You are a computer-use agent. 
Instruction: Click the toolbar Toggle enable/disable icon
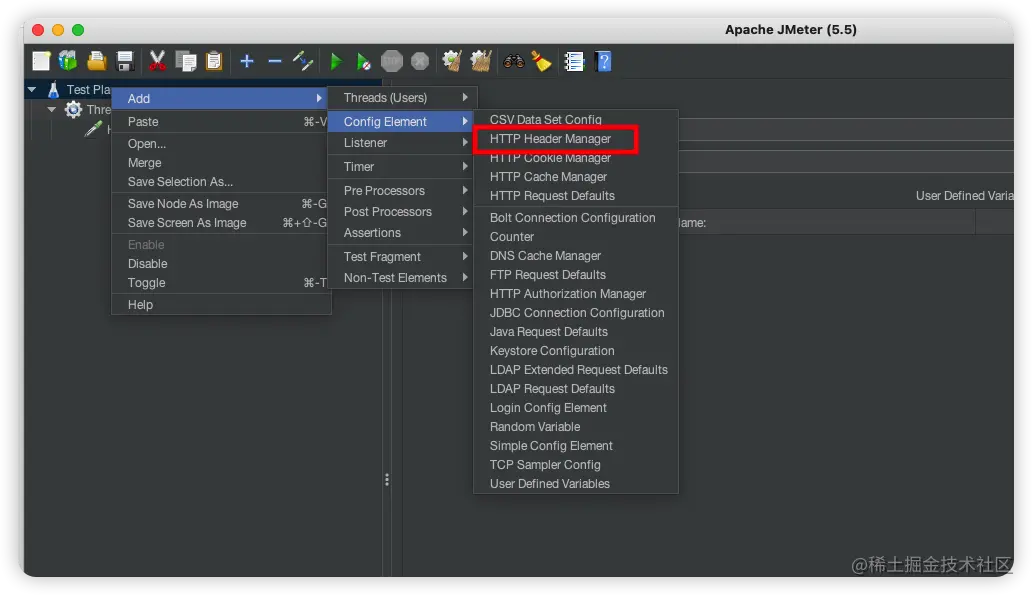303,61
